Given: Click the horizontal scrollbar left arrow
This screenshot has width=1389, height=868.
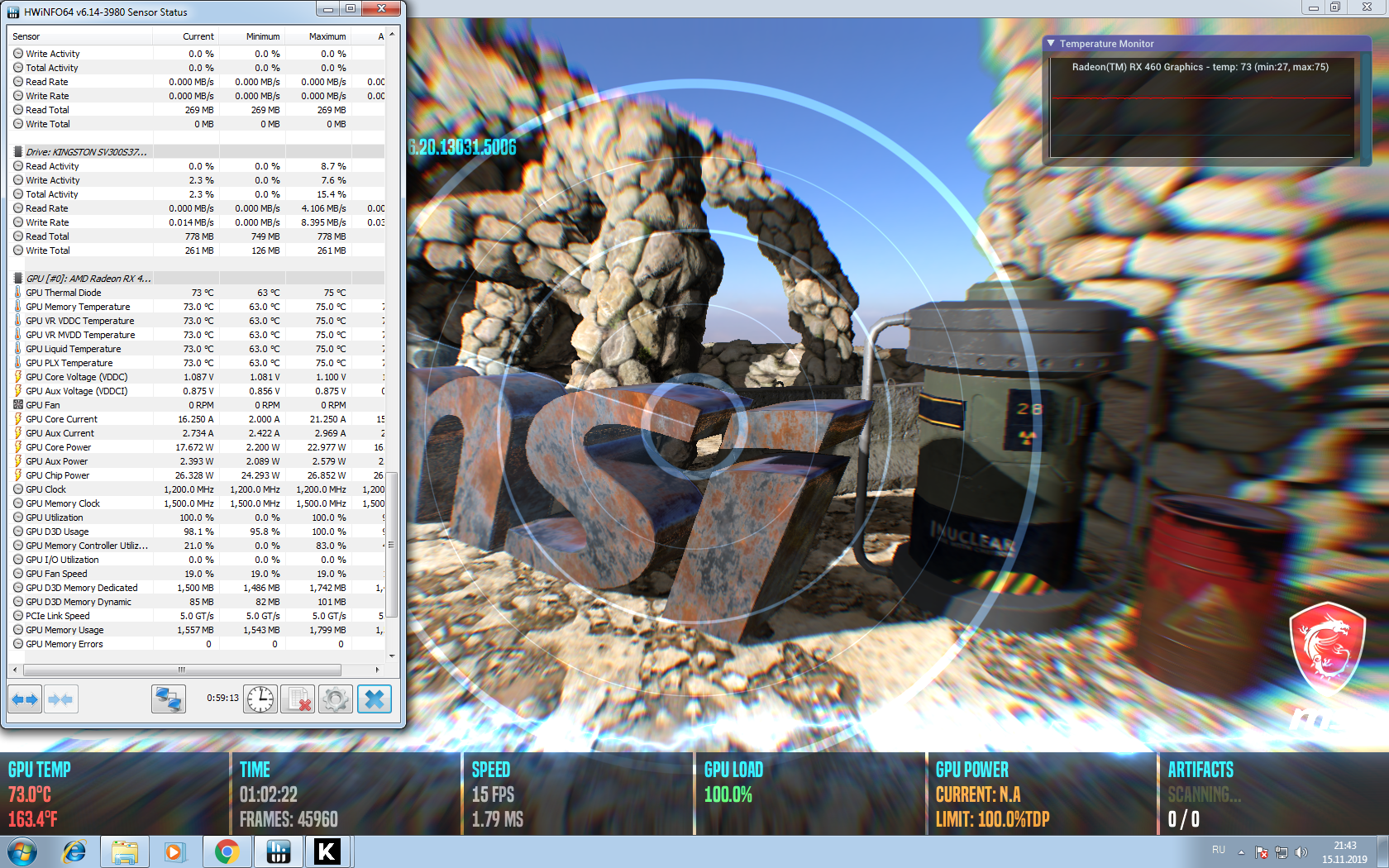Looking at the screenshot, I should pos(14,670).
